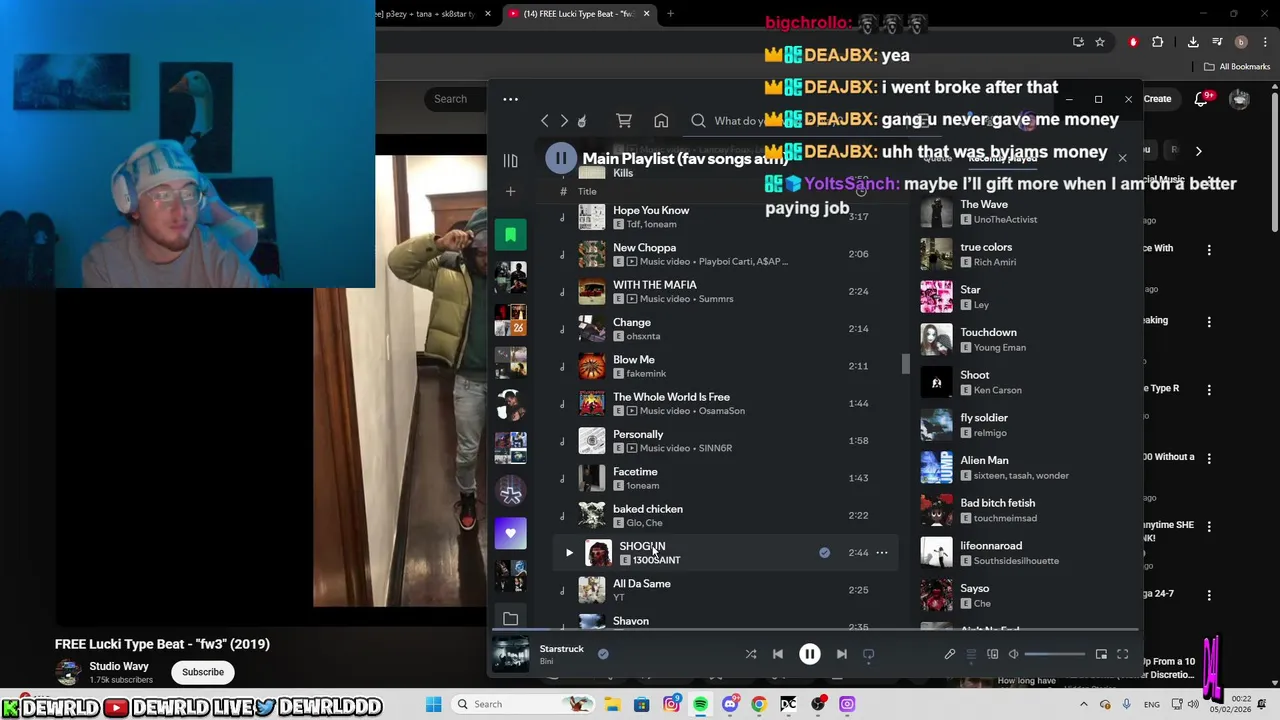
Task: Subscribe to Studio Wavy on YouTube
Action: pos(203,672)
